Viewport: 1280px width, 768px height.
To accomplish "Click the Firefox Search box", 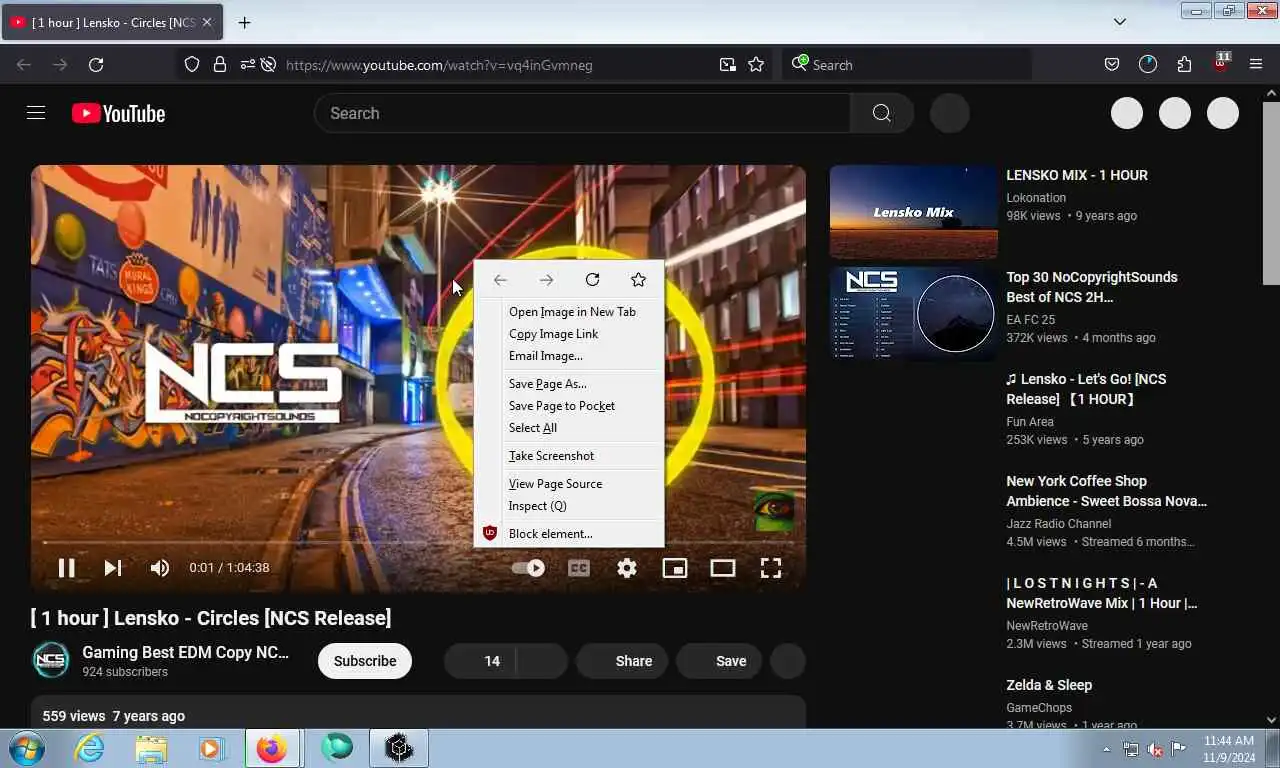I will pos(906,65).
